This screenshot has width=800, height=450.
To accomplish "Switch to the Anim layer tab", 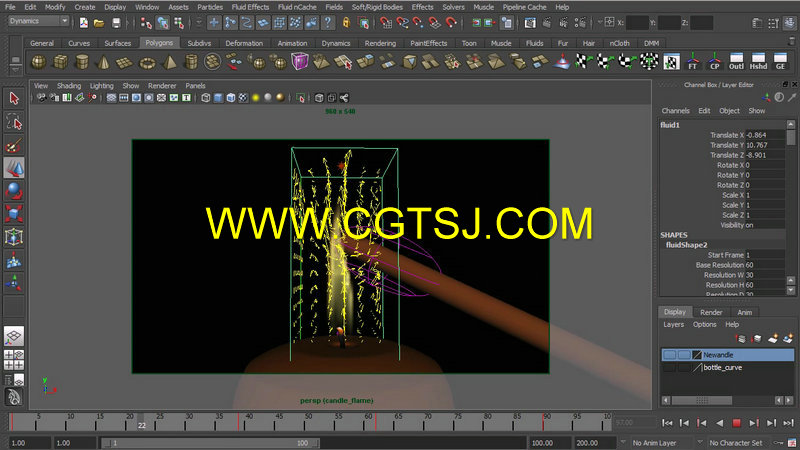I will 744,312.
